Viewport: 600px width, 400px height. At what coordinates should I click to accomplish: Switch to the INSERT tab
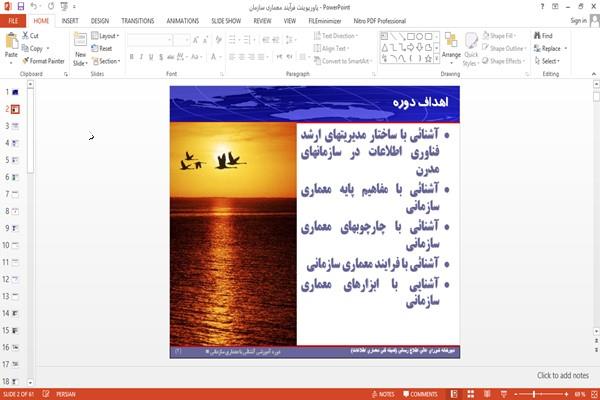click(x=70, y=21)
